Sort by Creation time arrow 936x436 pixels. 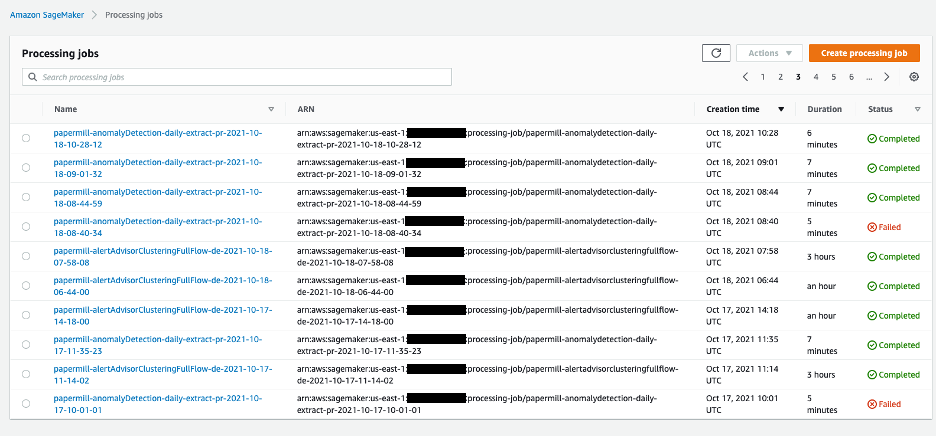point(781,109)
